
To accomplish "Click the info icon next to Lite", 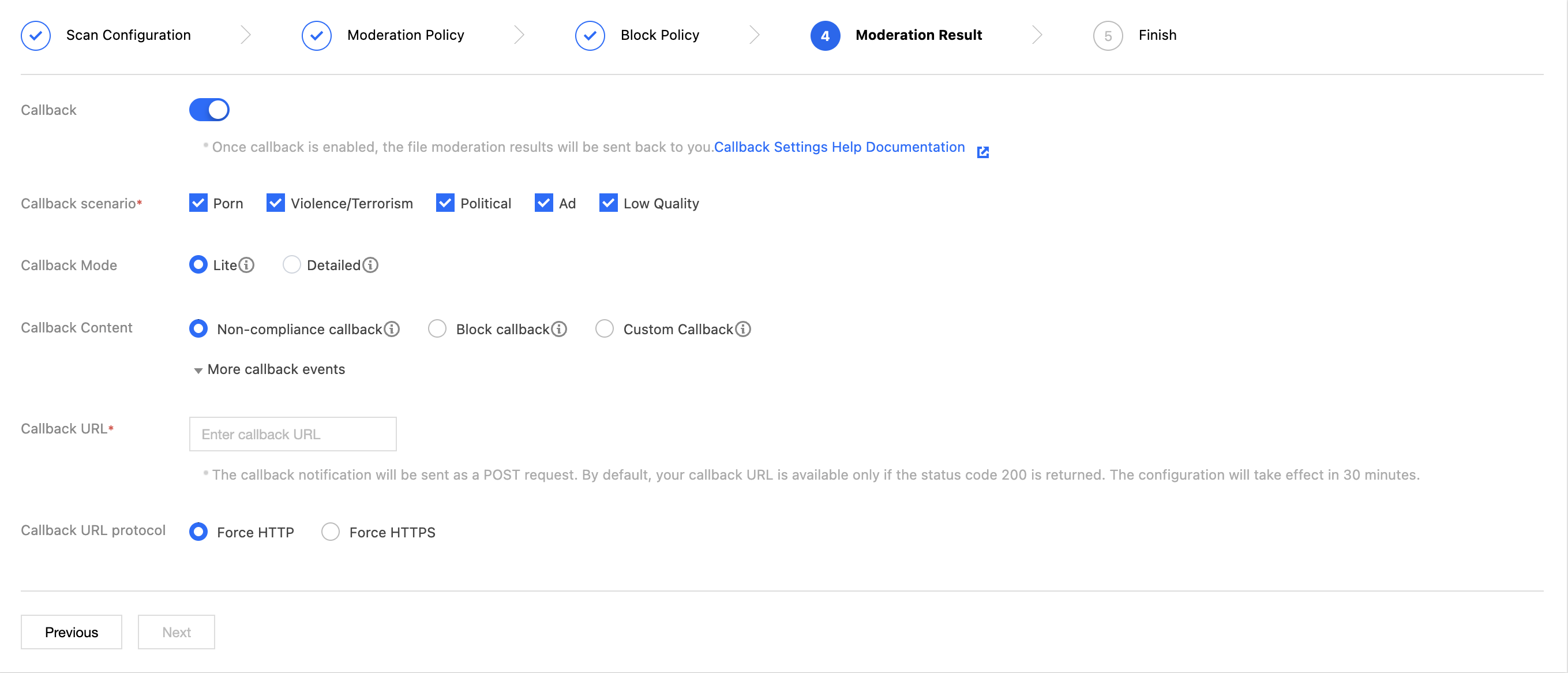I will coord(246,265).
